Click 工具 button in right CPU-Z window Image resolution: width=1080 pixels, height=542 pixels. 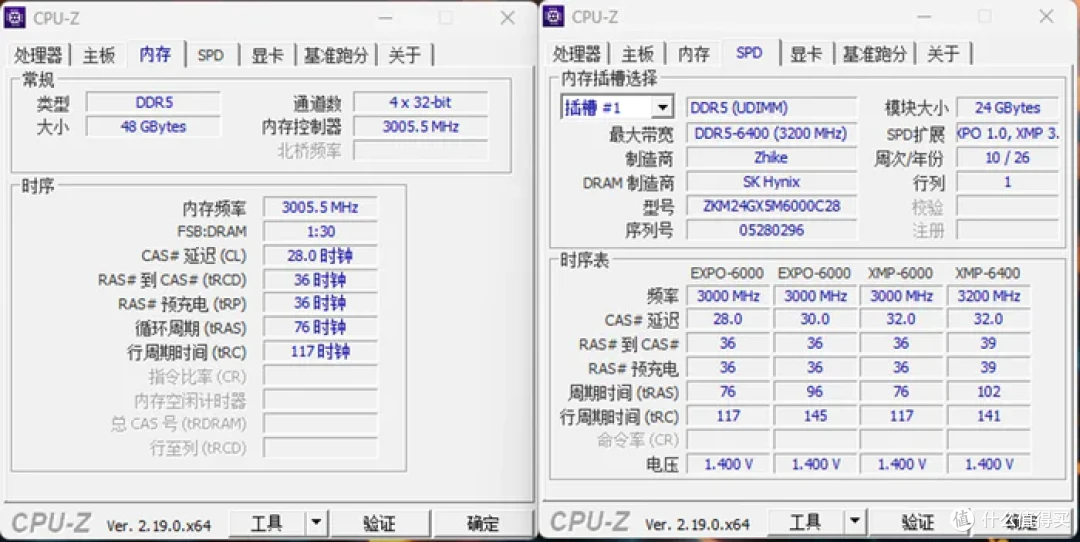tap(805, 523)
